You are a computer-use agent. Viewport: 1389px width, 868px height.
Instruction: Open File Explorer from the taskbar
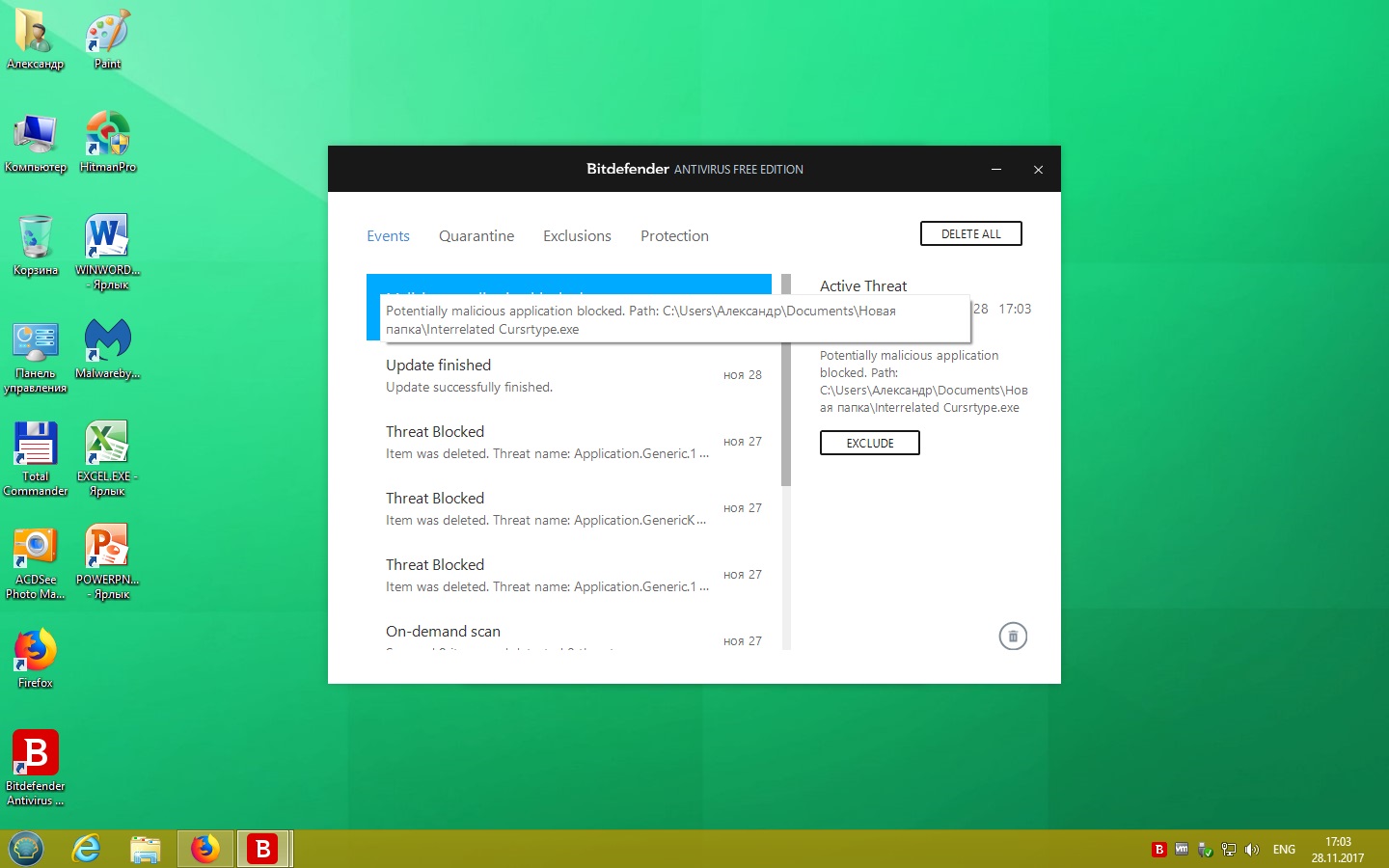[146, 849]
